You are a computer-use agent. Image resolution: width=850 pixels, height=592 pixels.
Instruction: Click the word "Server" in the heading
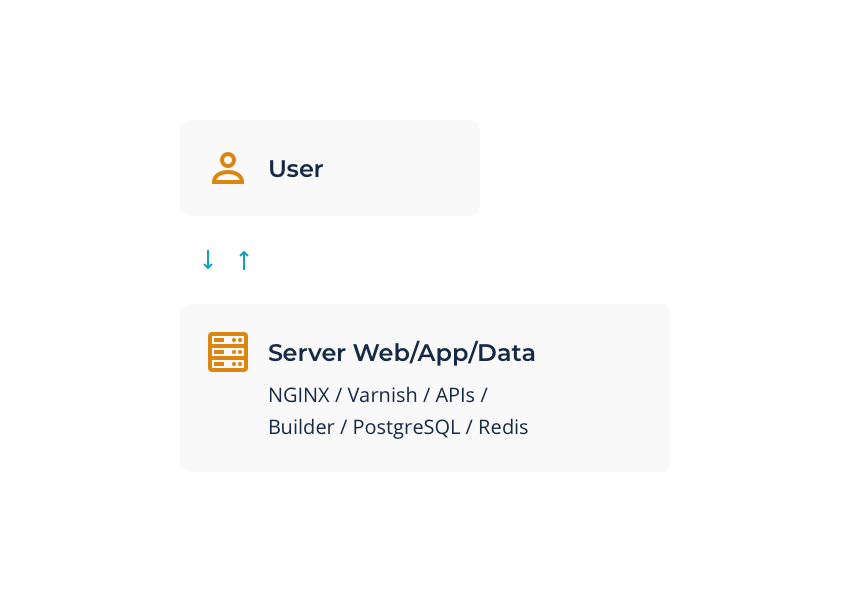point(307,353)
